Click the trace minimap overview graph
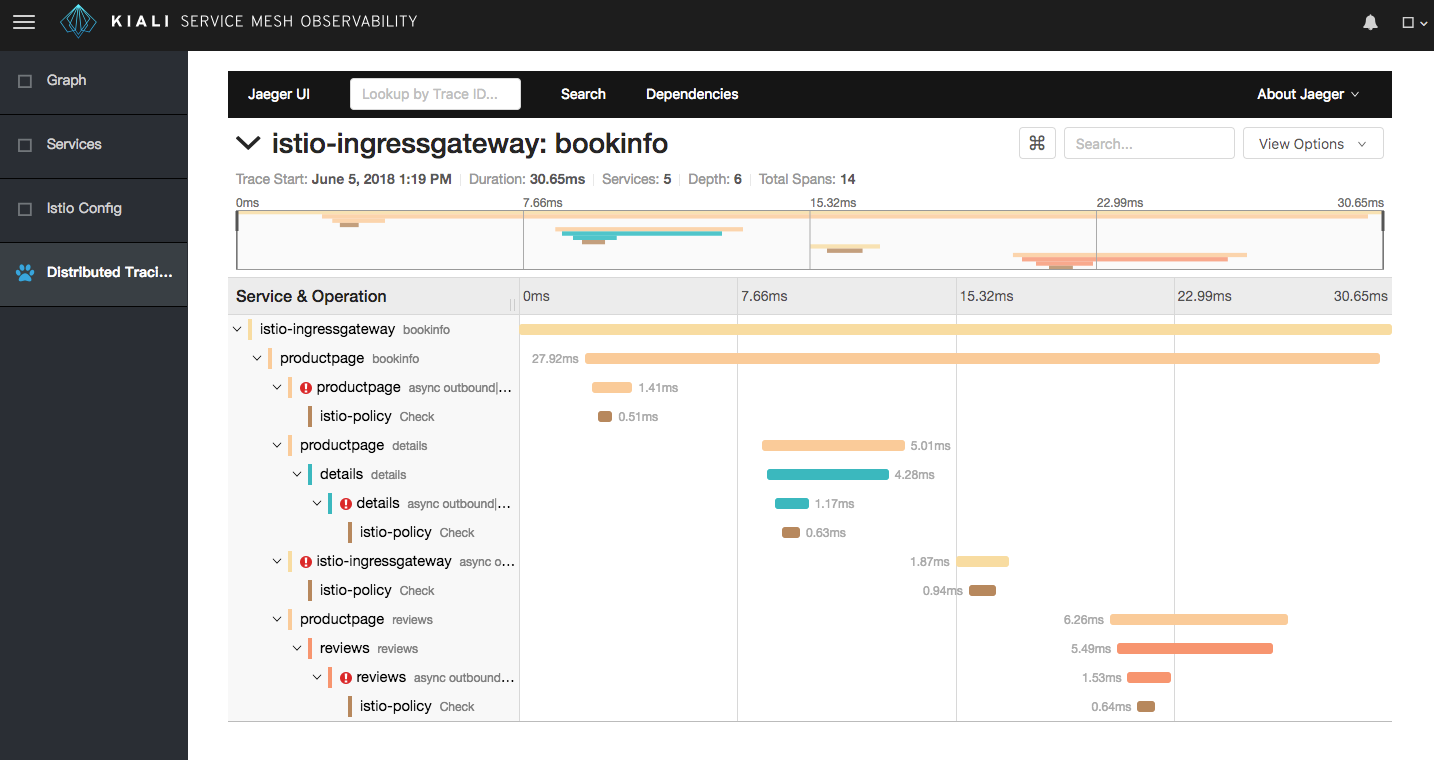1434x760 pixels. pos(810,240)
